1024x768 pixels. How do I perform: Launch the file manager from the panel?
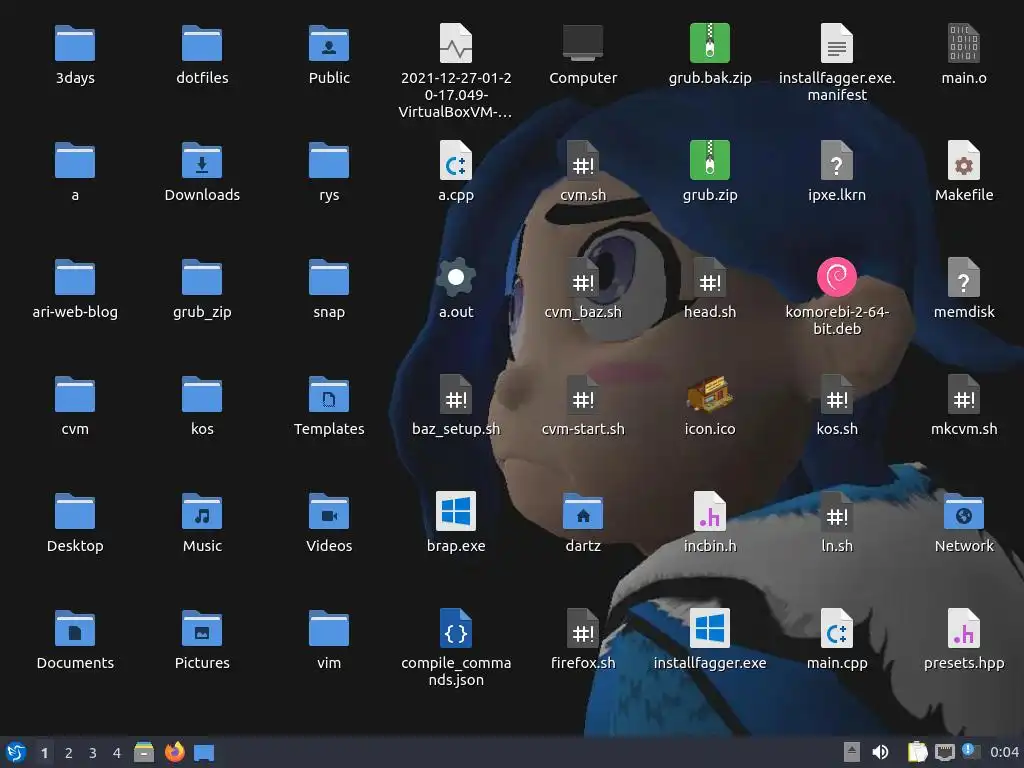144,752
